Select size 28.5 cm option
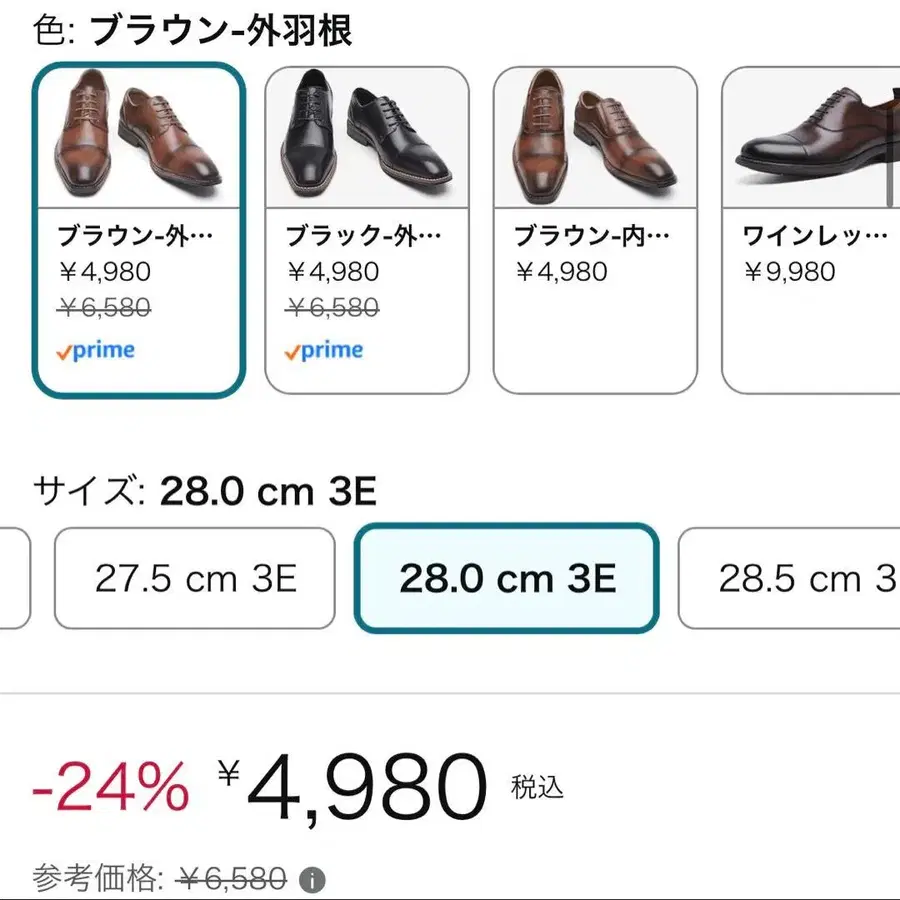Viewport: 900px width, 900px height. click(792, 579)
